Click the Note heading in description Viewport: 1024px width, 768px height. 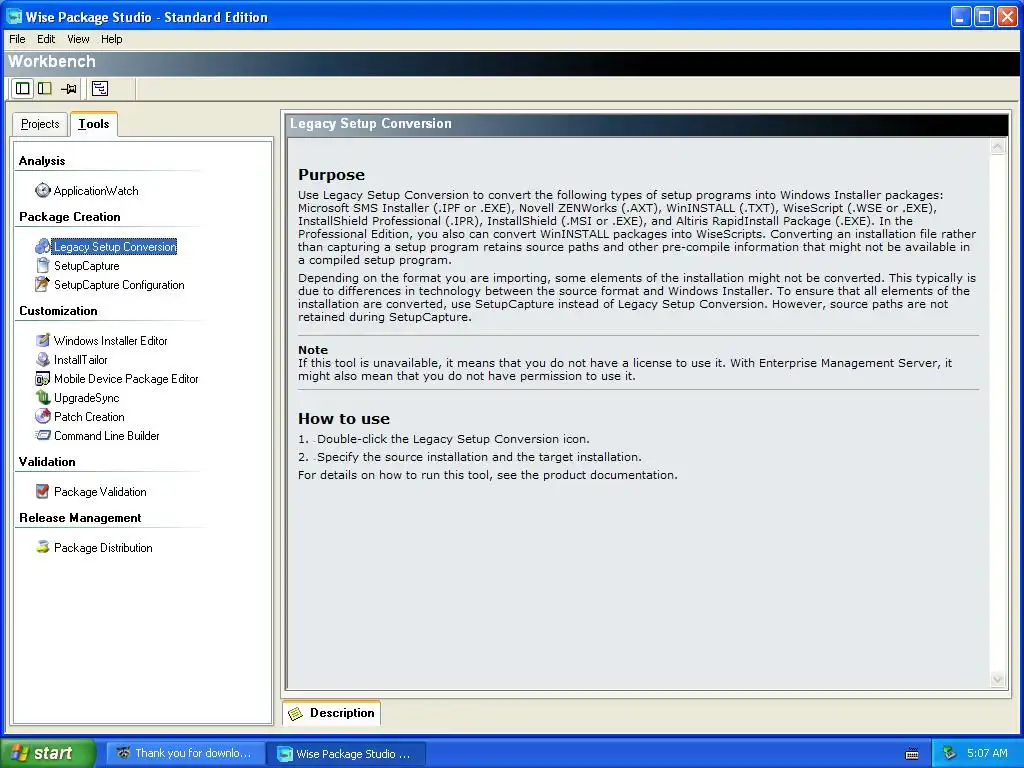tap(313, 350)
